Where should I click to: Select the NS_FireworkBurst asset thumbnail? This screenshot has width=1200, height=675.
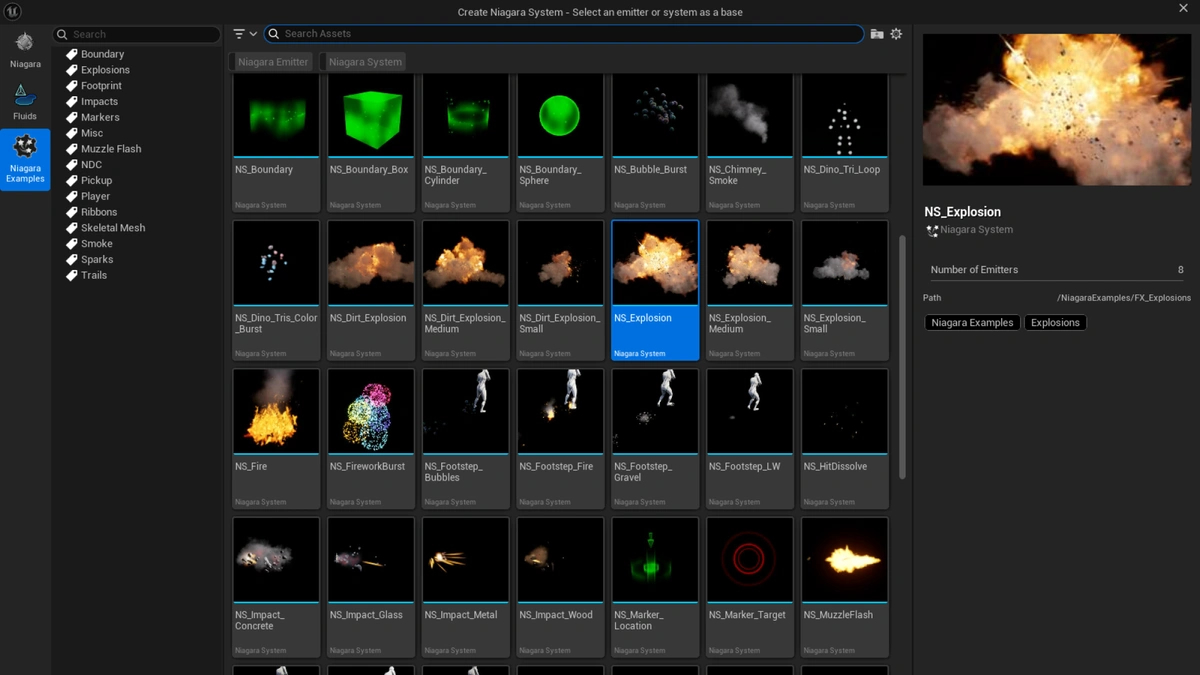pos(371,412)
